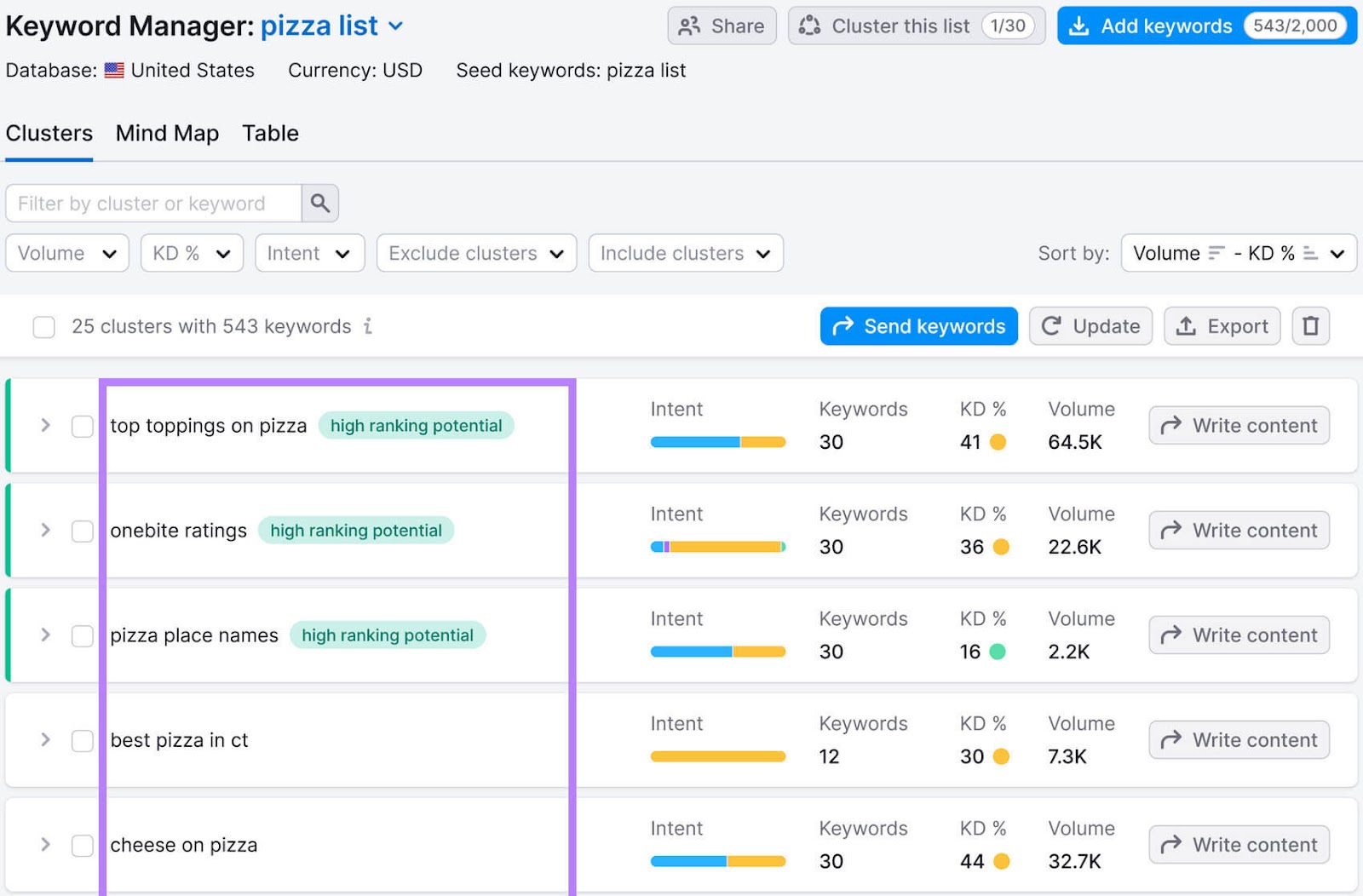
Task: Click the Export icon
Action: pyautogui.click(x=1186, y=325)
